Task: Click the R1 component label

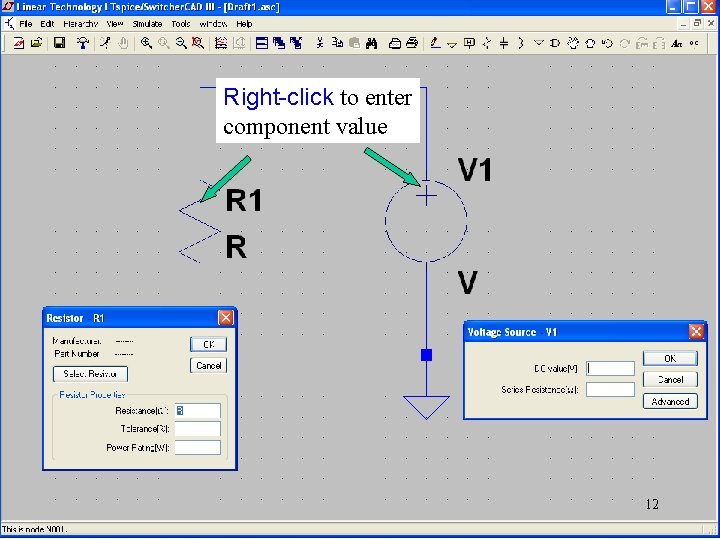Action: tap(244, 200)
